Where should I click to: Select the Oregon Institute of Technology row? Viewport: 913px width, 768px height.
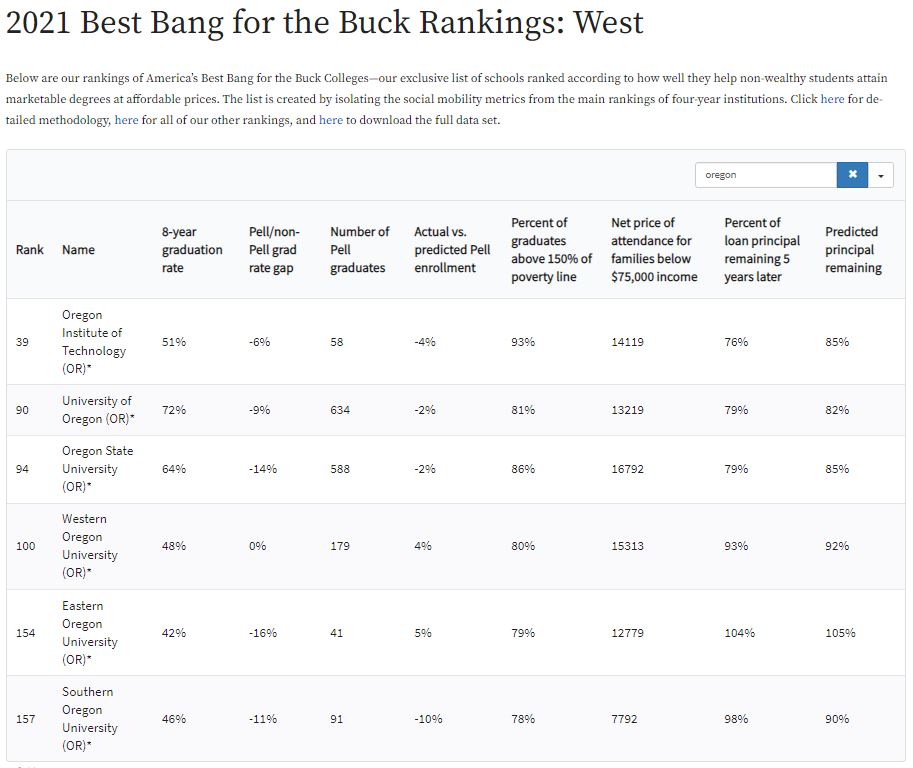(93, 342)
